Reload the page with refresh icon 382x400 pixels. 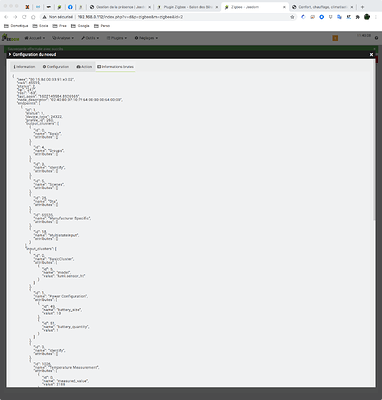point(24,17)
